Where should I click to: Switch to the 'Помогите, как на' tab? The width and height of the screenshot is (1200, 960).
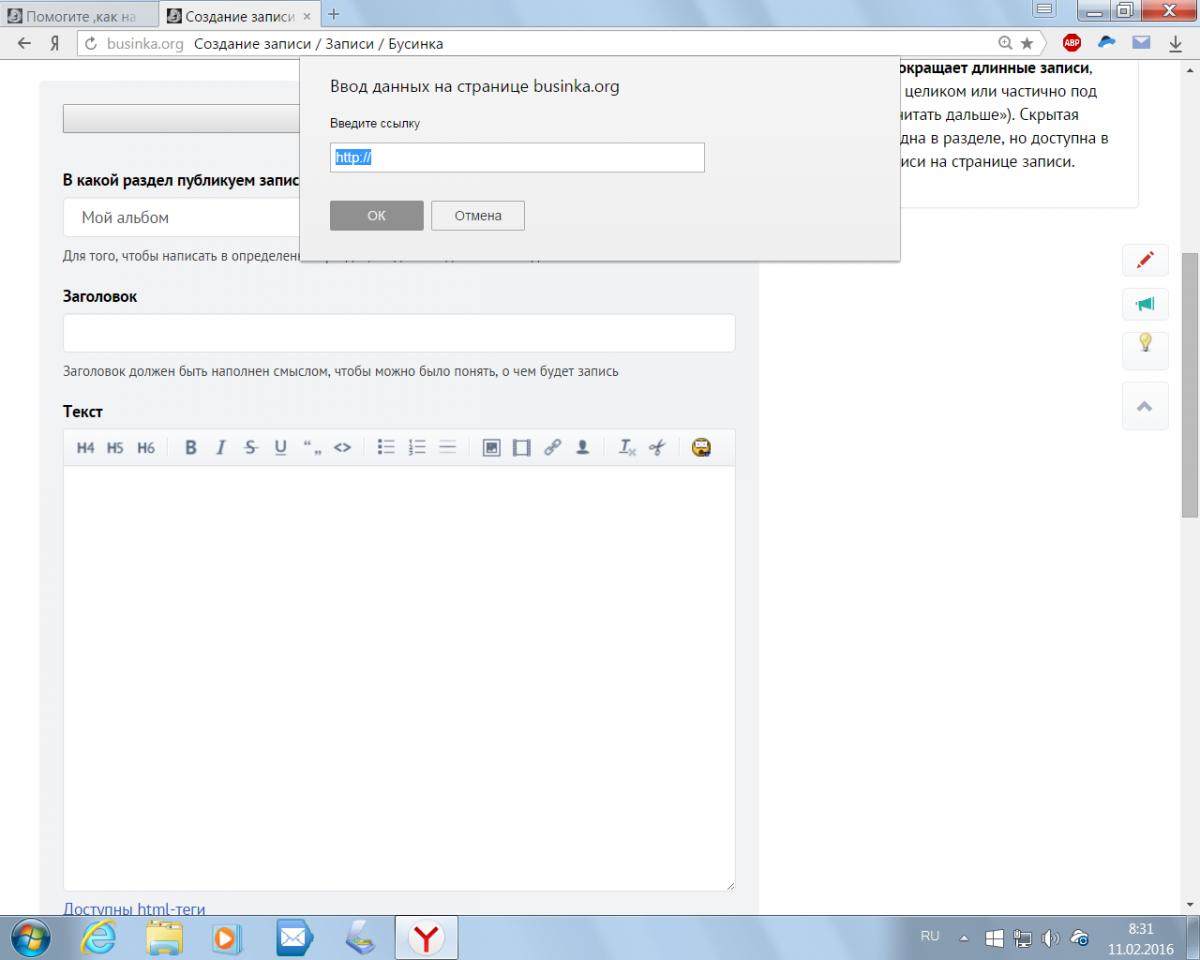[80, 15]
